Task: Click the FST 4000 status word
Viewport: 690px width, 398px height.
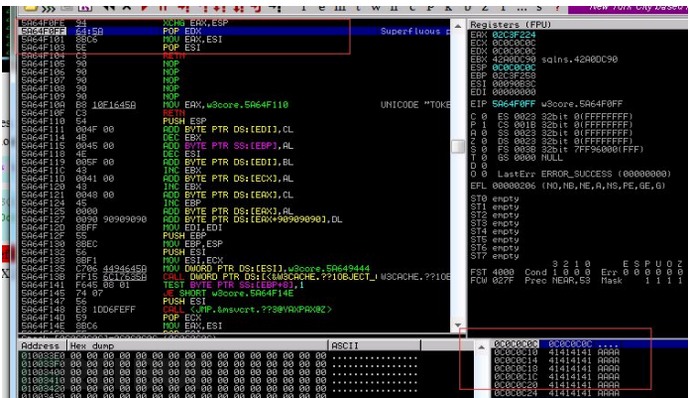Action: coord(492,272)
